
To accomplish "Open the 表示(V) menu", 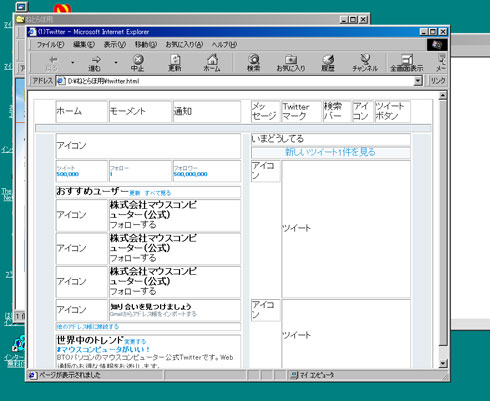I will coord(114,45).
